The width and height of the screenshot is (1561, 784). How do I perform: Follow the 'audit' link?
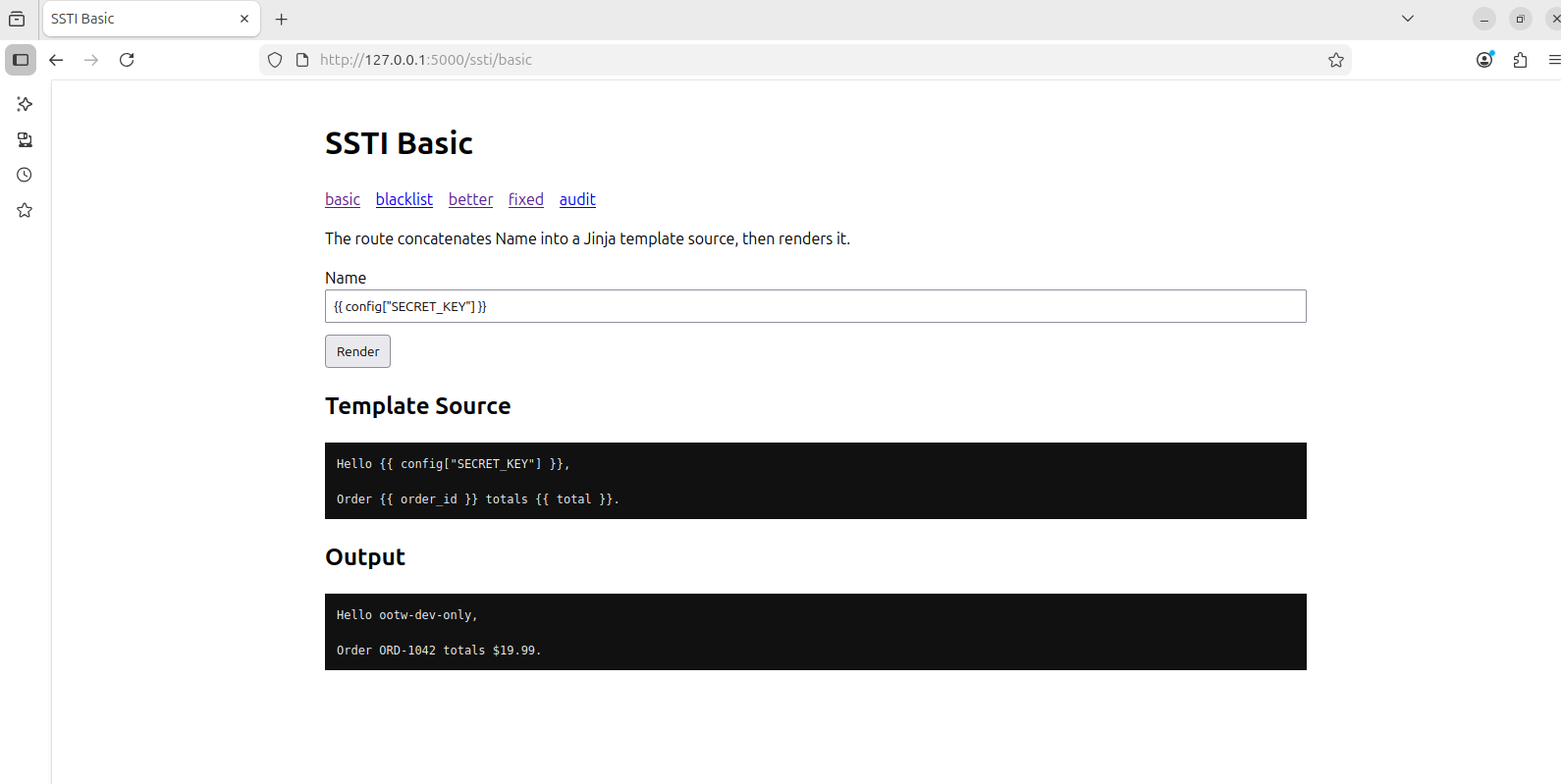(577, 199)
